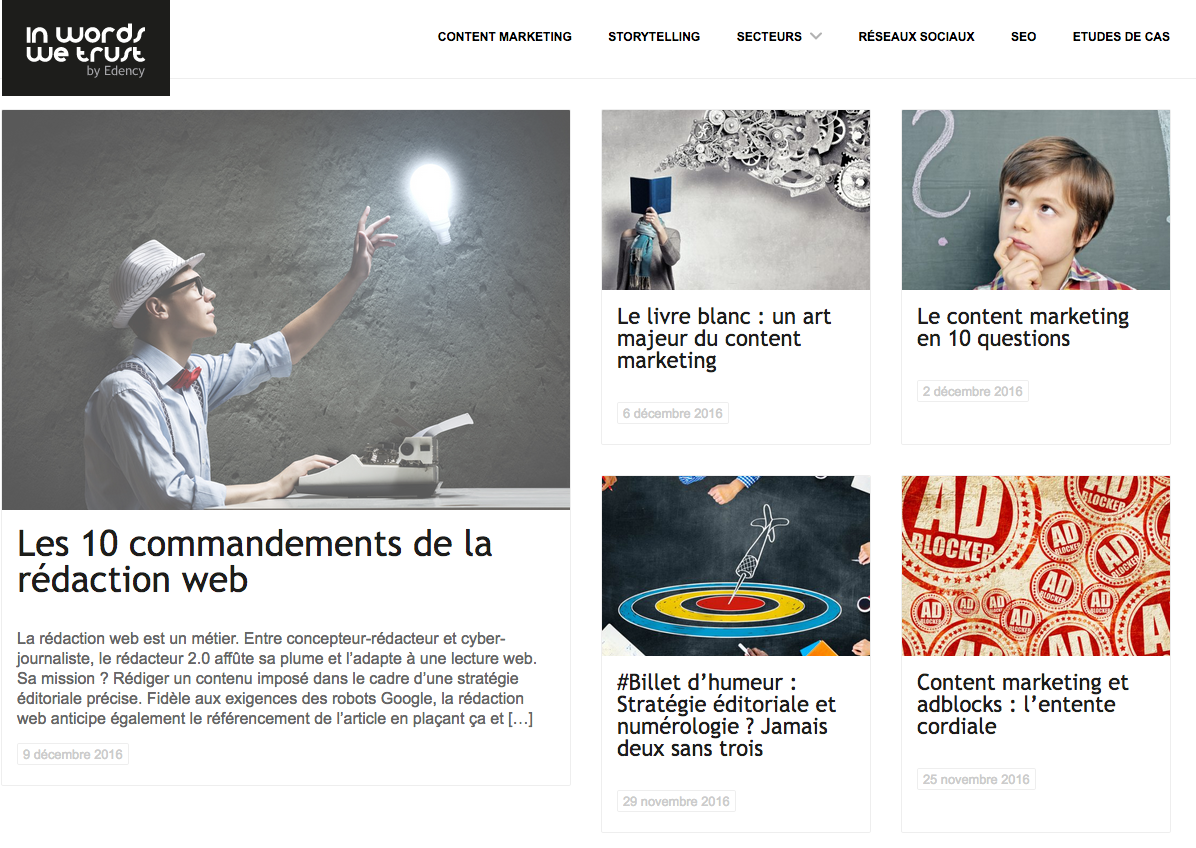Expand the Secteurs dropdown chevron
Viewport: 1196px width, 848px height.
click(x=816, y=36)
